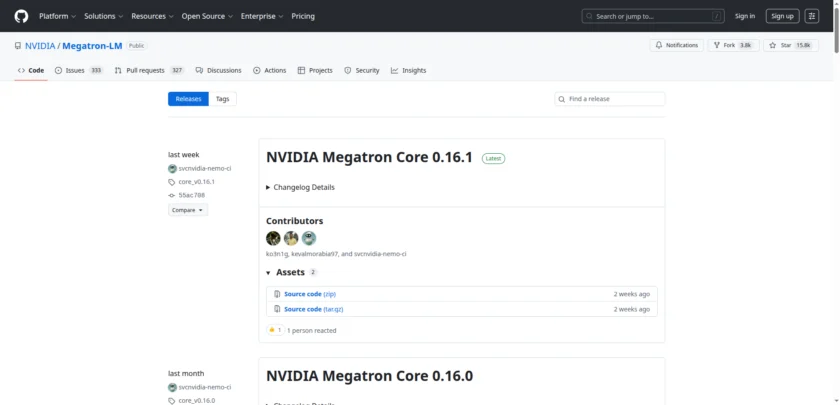The height and width of the screenshot is (405, 840).
Task: Open appearance settings icon in header
Action: coord(812,16)
